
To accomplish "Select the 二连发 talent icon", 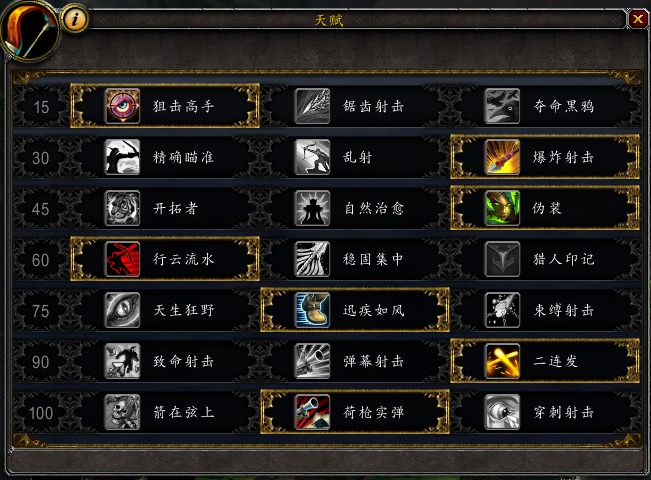I will click(502, 361).
